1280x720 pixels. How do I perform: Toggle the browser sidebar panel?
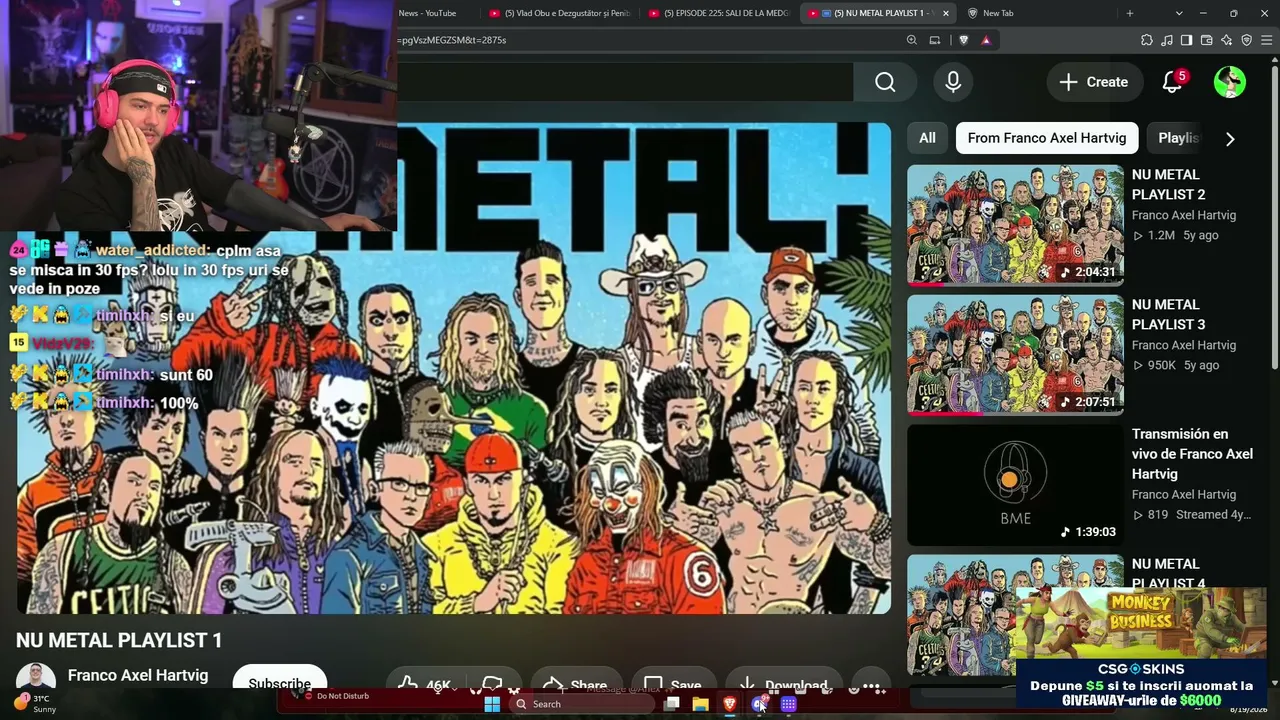(x=1186, y=40)
